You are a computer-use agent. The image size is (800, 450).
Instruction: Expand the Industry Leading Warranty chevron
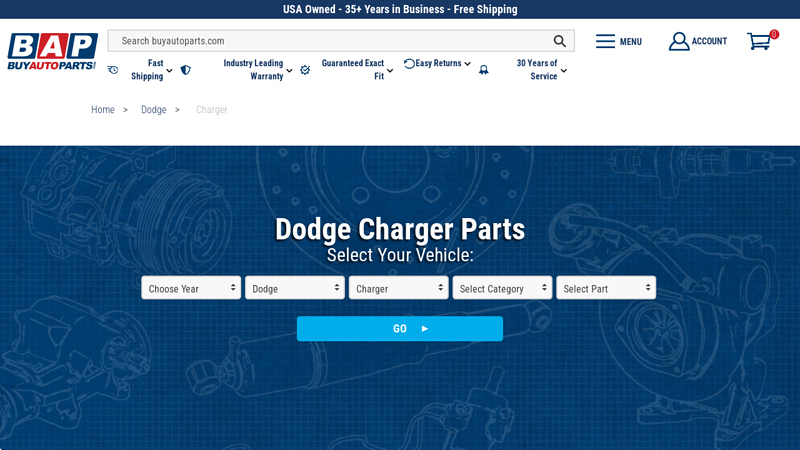[x=289, y=70]
